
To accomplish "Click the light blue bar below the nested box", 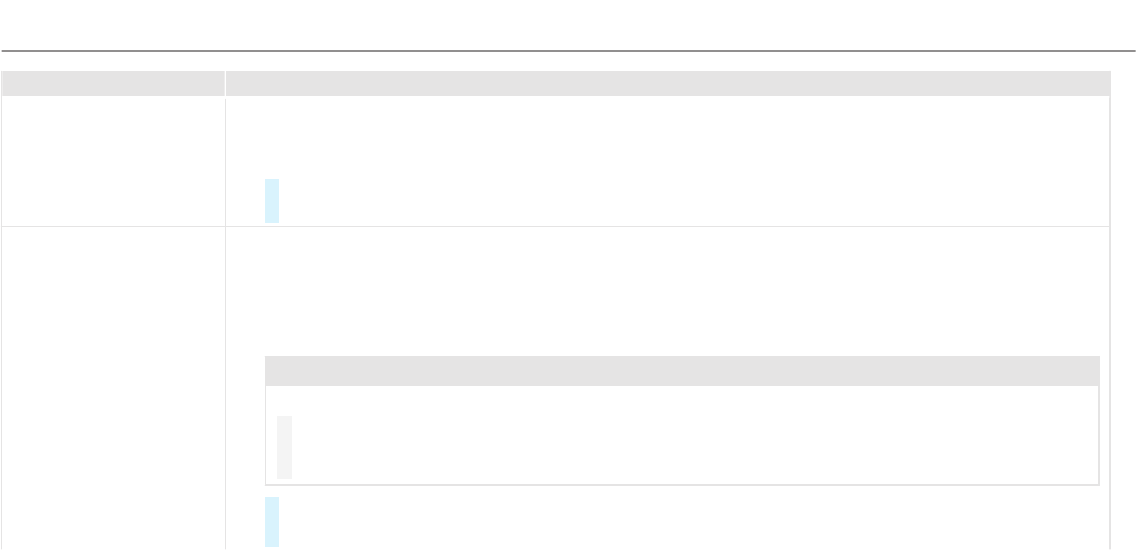I will [272, 521].
